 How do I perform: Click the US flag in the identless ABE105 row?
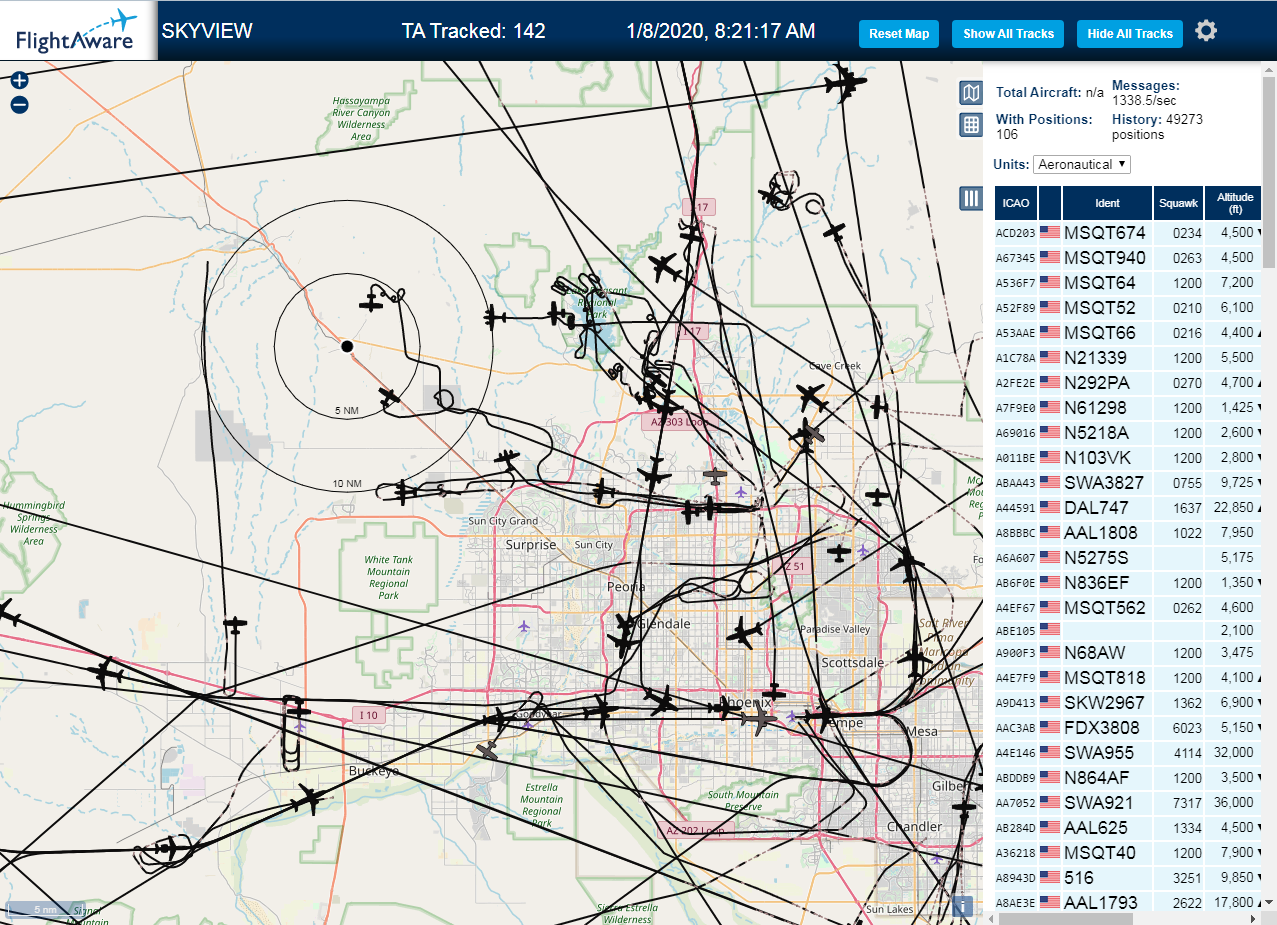pos(1050,631)
